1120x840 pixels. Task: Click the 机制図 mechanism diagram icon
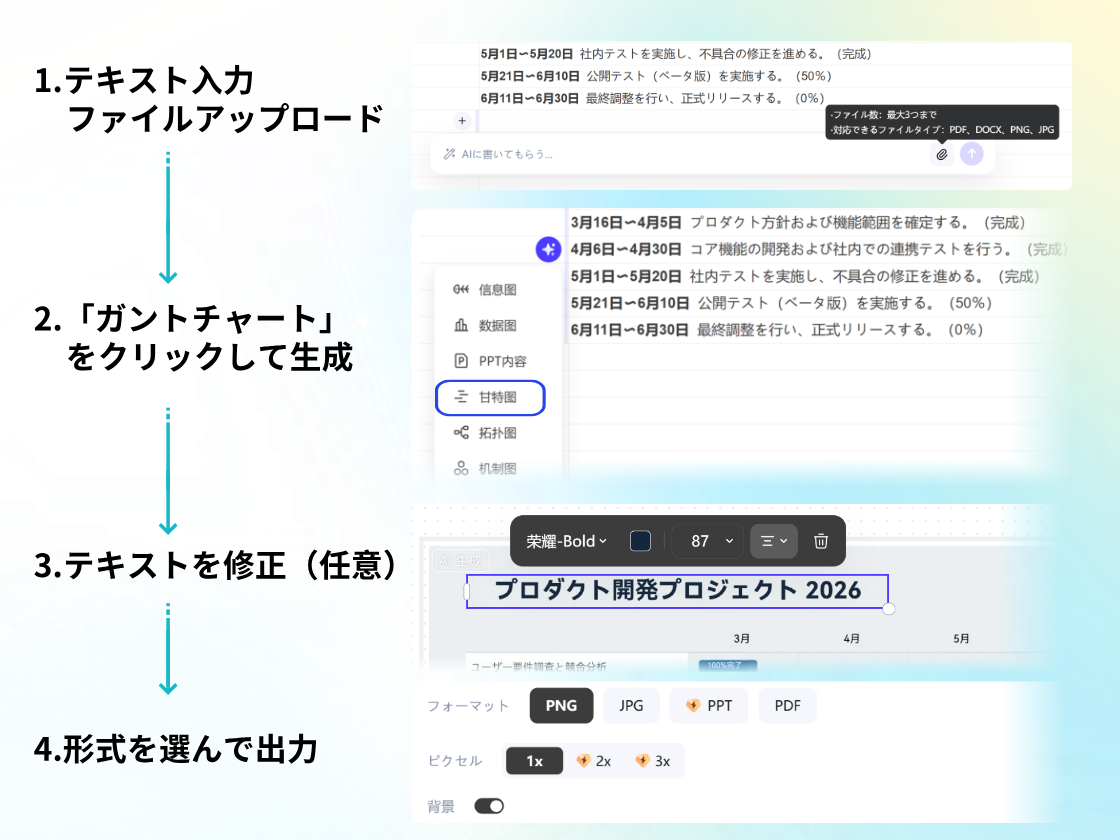pos(462,466)
